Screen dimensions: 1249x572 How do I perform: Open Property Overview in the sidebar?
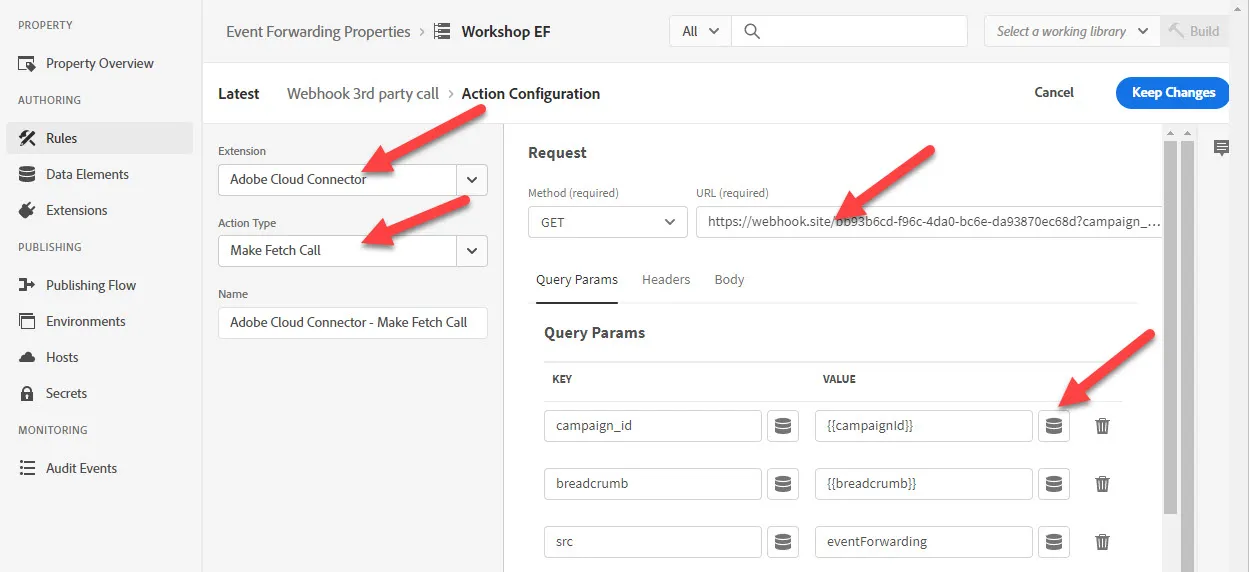(99, 63)
